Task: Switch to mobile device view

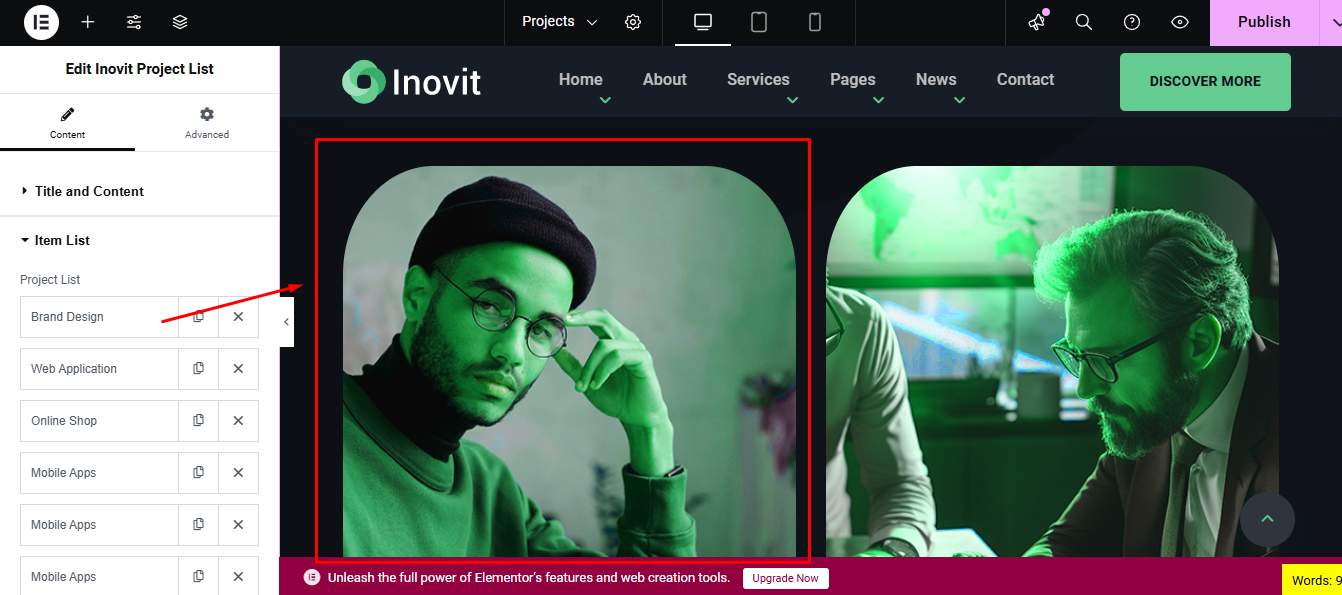Action: [815, 22]
